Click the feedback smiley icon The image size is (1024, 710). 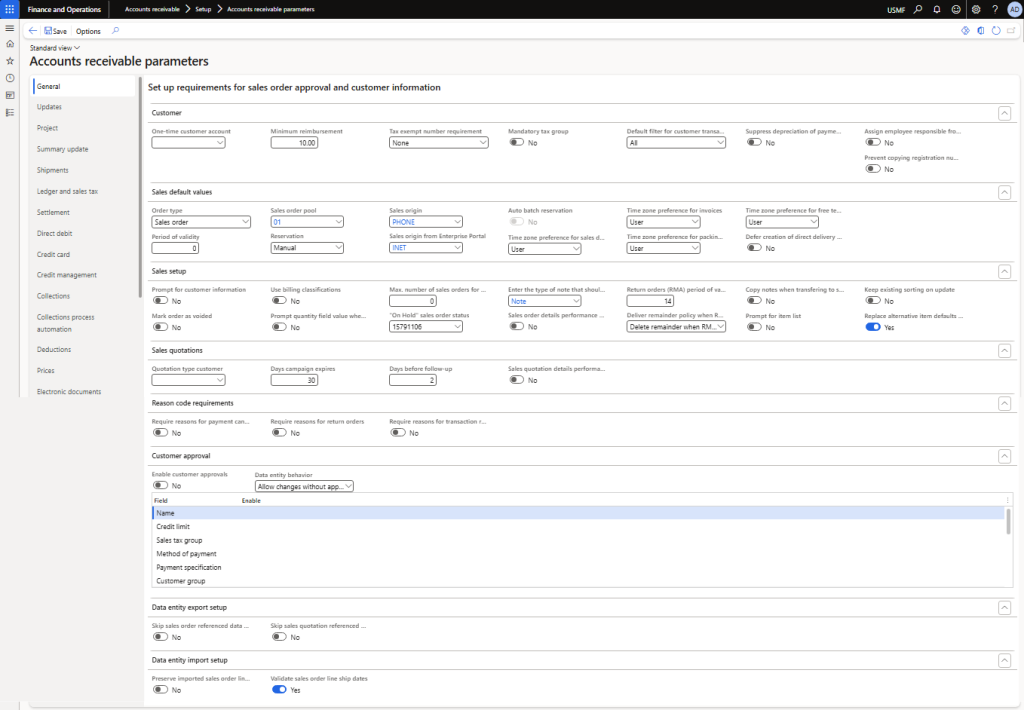click(x=956, y=9)
